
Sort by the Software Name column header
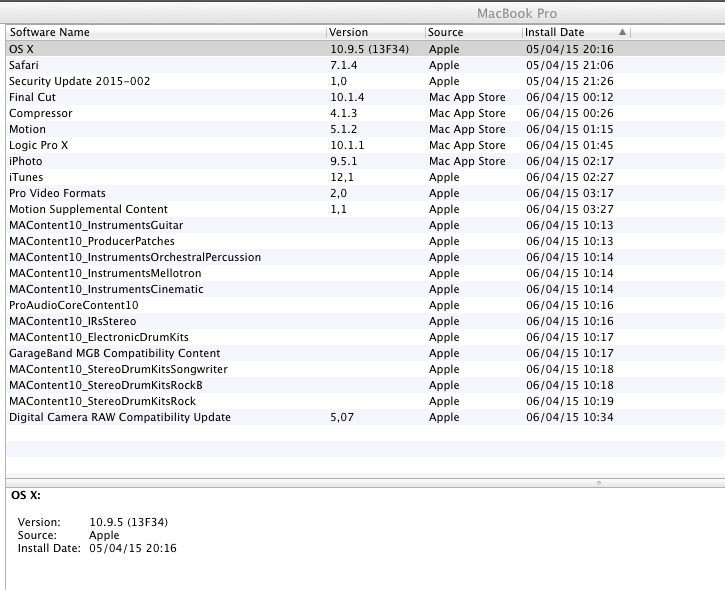166,32
